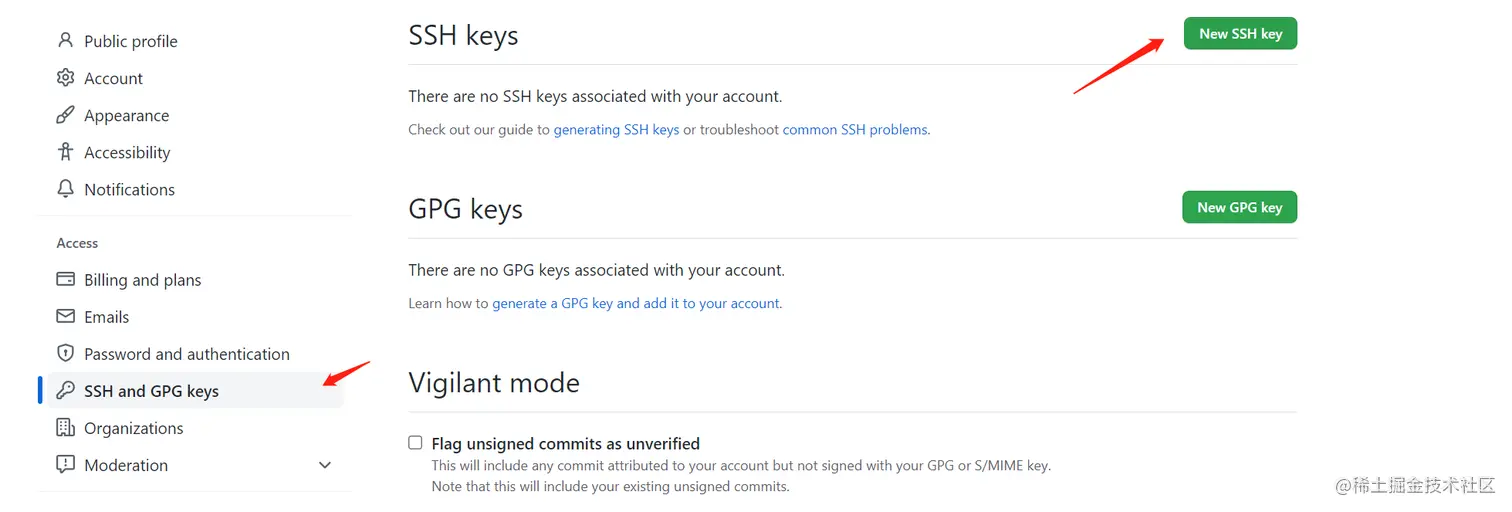Go to Password and authentication settings

click(x=187, y=354)
